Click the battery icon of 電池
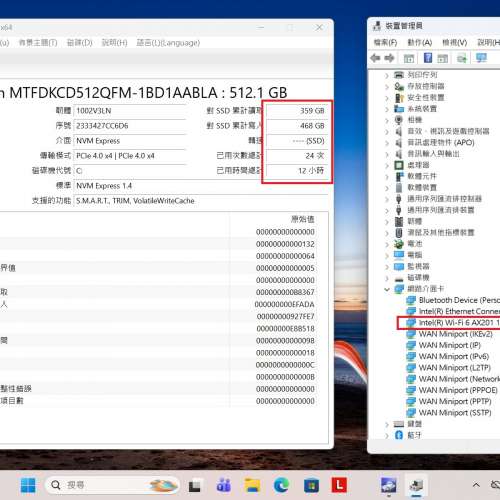This screenshot has height=500, width=500. tap(399, 244)
